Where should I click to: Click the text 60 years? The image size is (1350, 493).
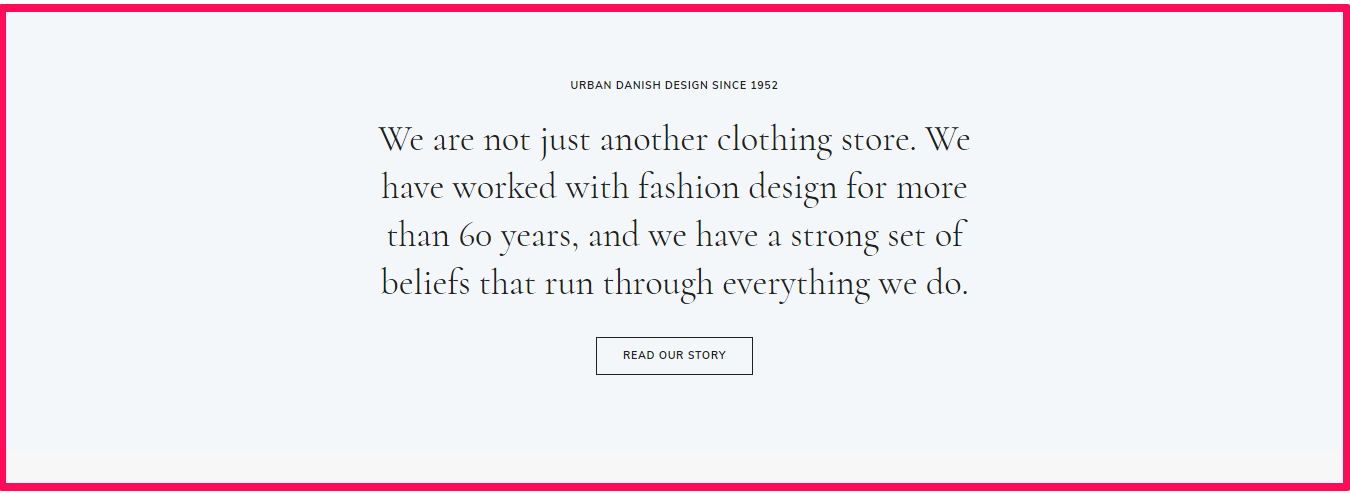click(x=518, y=236)
